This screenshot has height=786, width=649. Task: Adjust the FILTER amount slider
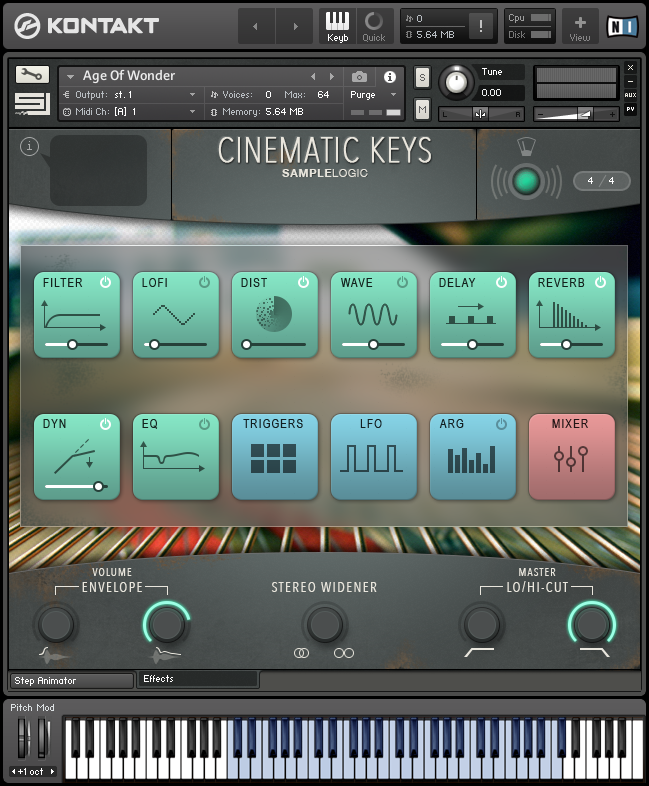[76, 344]
